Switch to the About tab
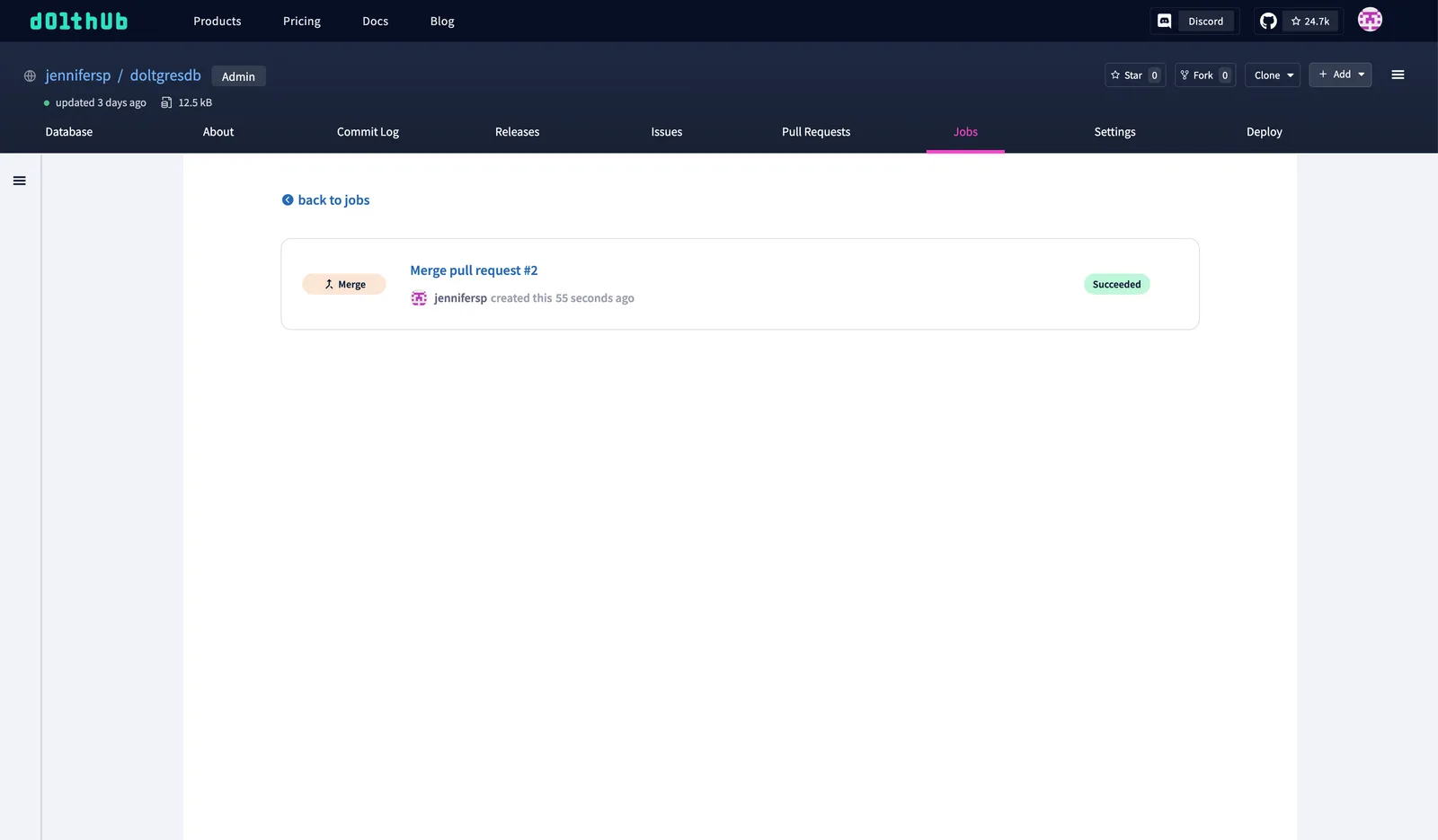Viewport: 1438px width, 840px height. [x=218, y=132]
